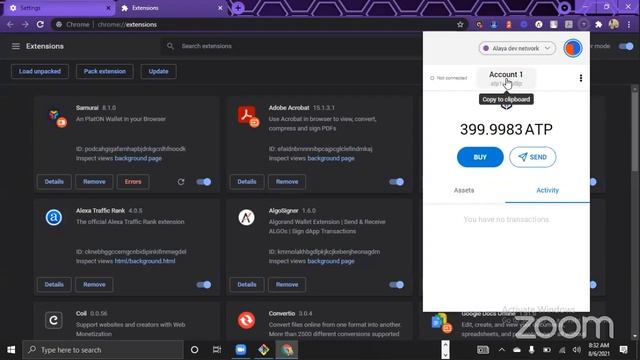Click the Convertio extension icon
The width and height of the screenshot is (640, 360).
tap(247, 320)
